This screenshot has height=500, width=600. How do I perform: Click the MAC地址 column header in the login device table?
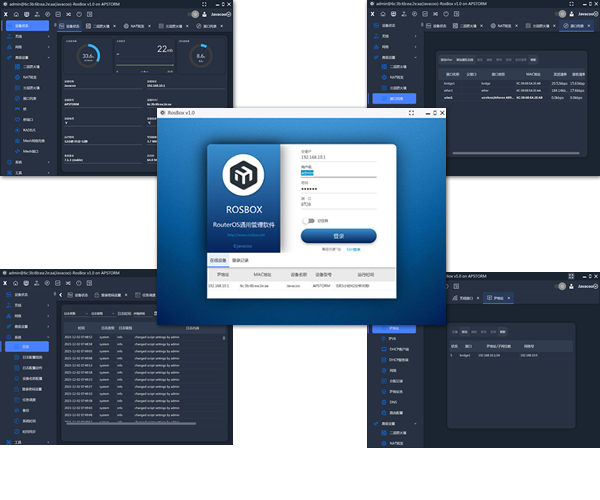[x=262, y=275]
